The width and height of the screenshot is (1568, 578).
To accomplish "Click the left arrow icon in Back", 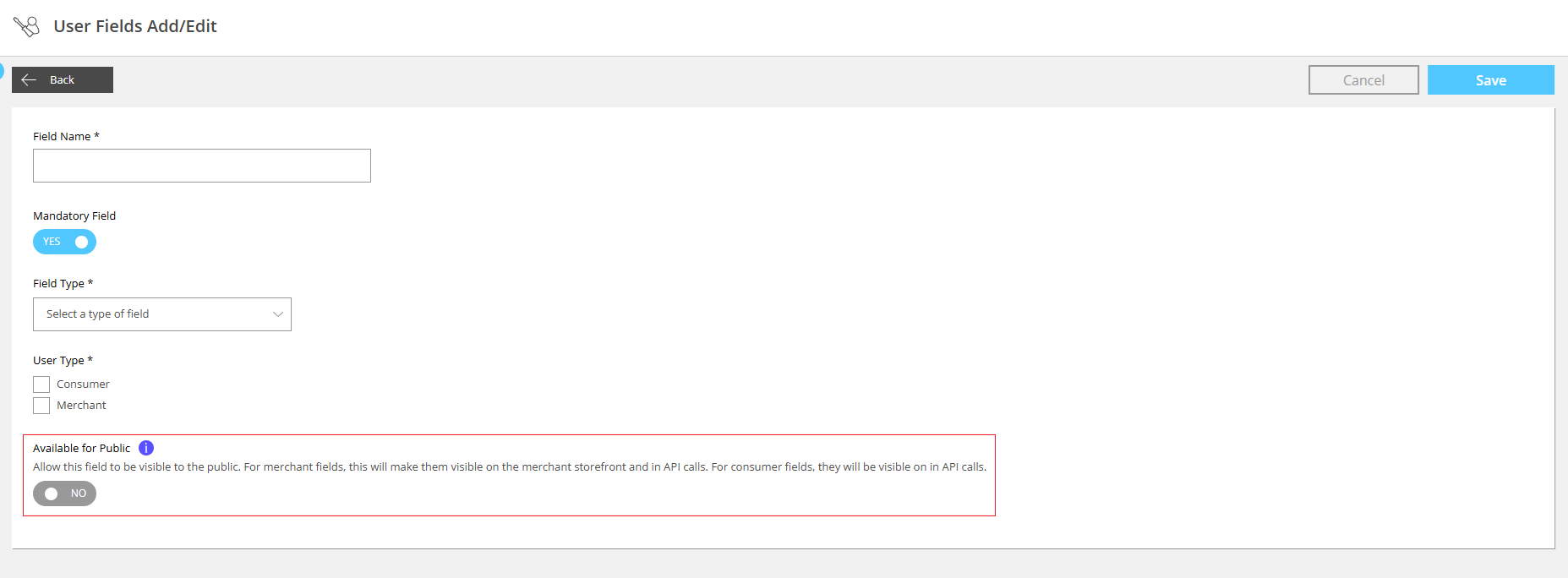I will pos(29,79).
